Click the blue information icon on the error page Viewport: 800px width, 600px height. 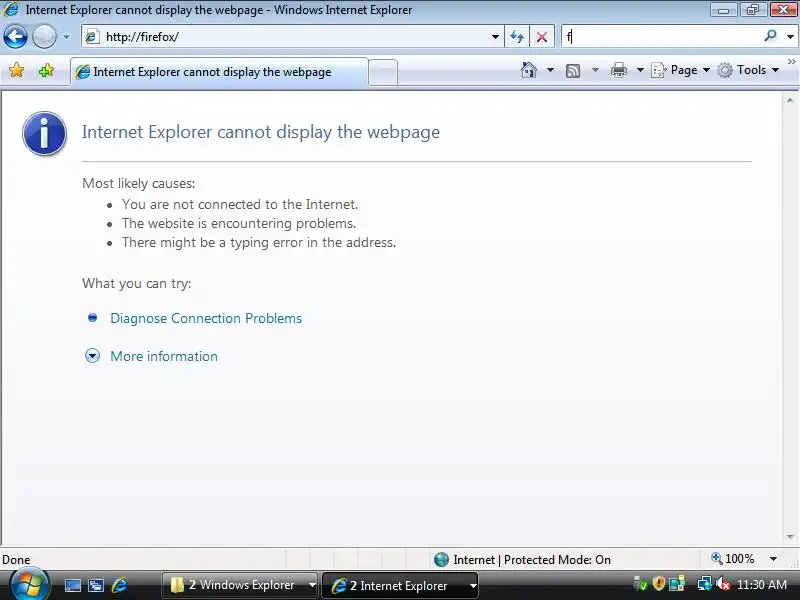pyautogui.click(x=44, y=134)
